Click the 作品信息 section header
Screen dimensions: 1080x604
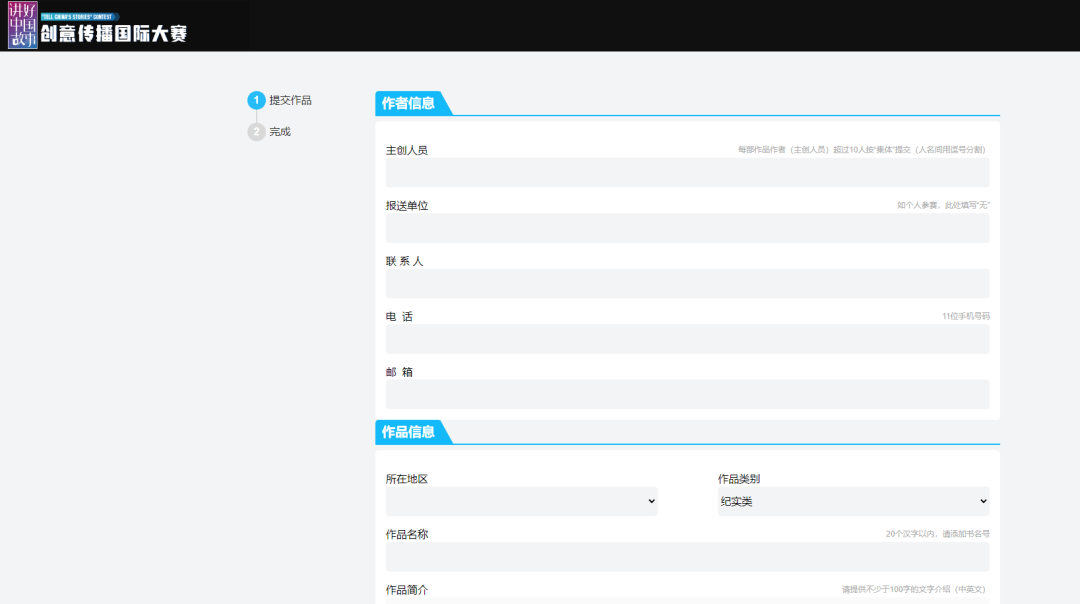[x=409, y=432]
